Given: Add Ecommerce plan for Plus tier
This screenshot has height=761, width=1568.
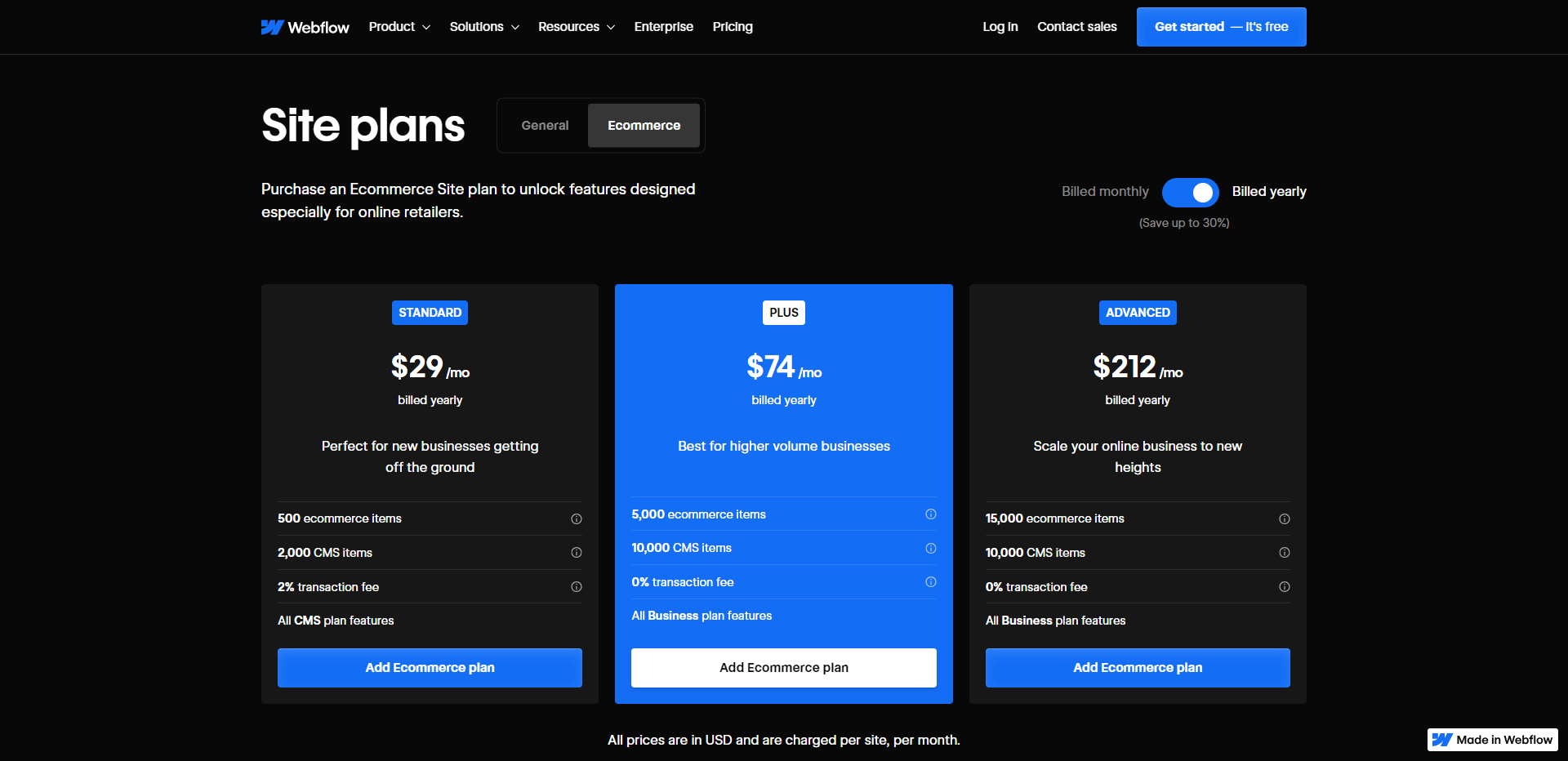Looking at the screenshot, I should pos(784,668).
